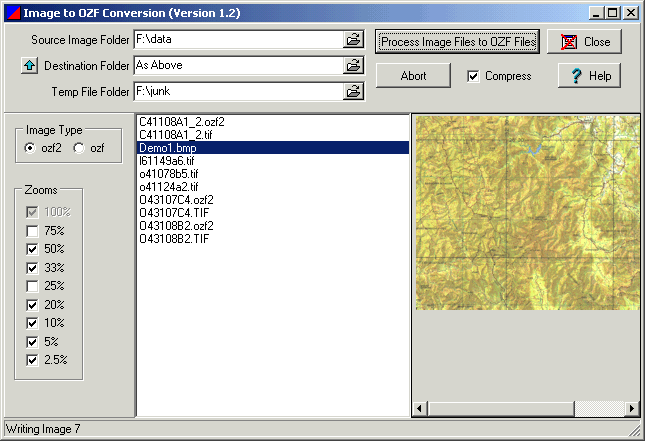This screenshot has height=441, width=645.
Task: Click the preview horizontal scrollbar right arrow
Action: pyautogui.click(x=632, y=408)
